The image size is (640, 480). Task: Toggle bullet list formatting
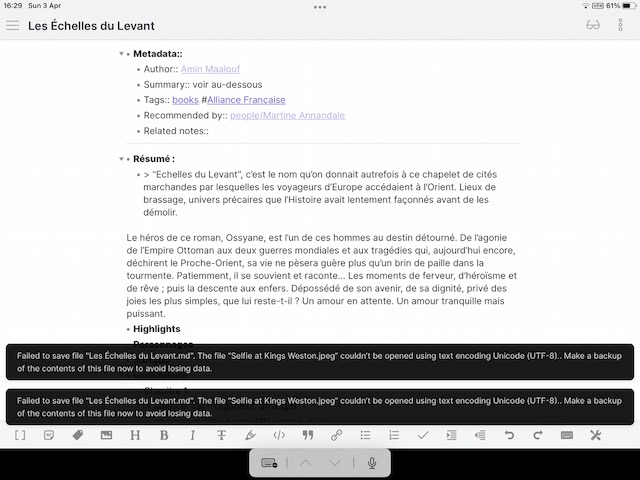coord(365,435)
